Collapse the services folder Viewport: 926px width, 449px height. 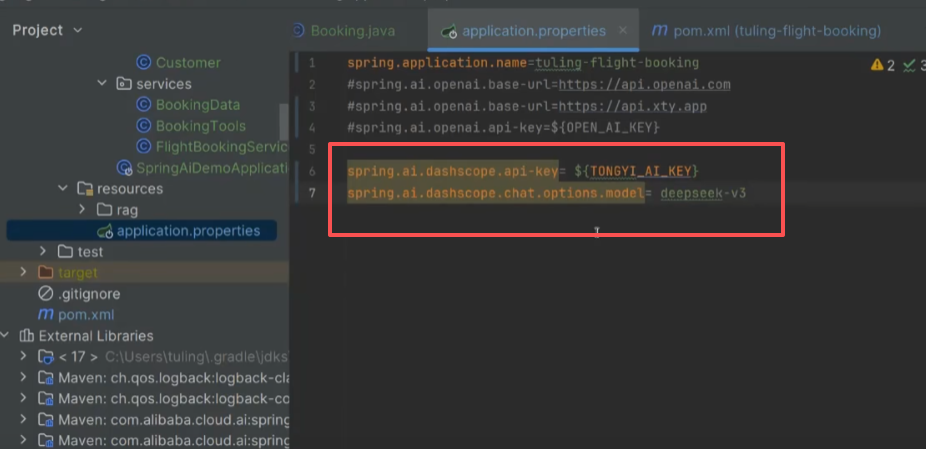102,84
